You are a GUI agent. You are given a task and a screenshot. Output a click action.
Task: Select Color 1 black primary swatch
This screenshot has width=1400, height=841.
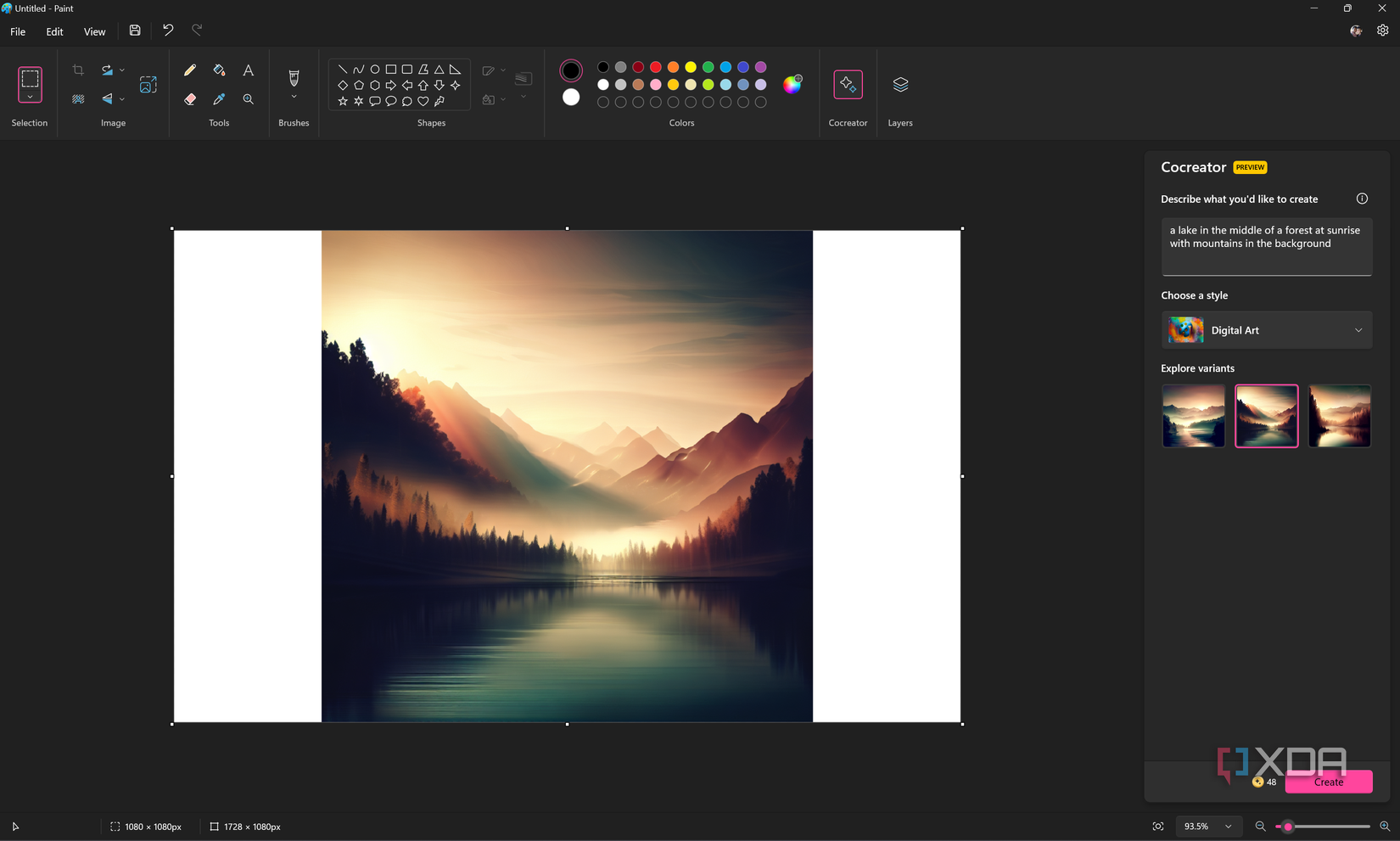click(x=571, y=70)
